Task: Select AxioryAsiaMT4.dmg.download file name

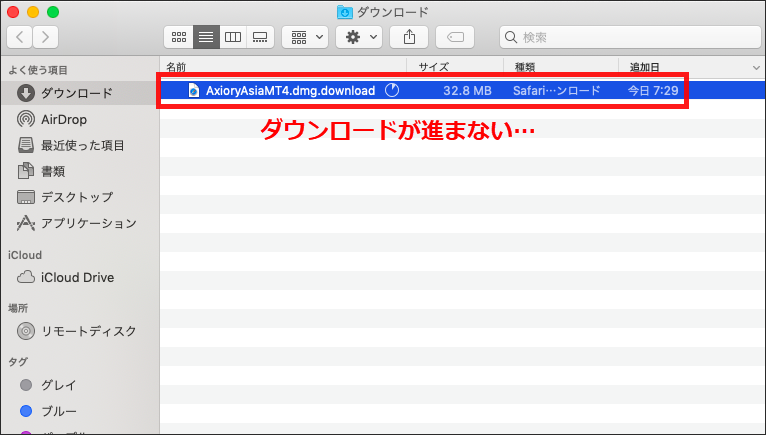Action: tap(290, 90)
